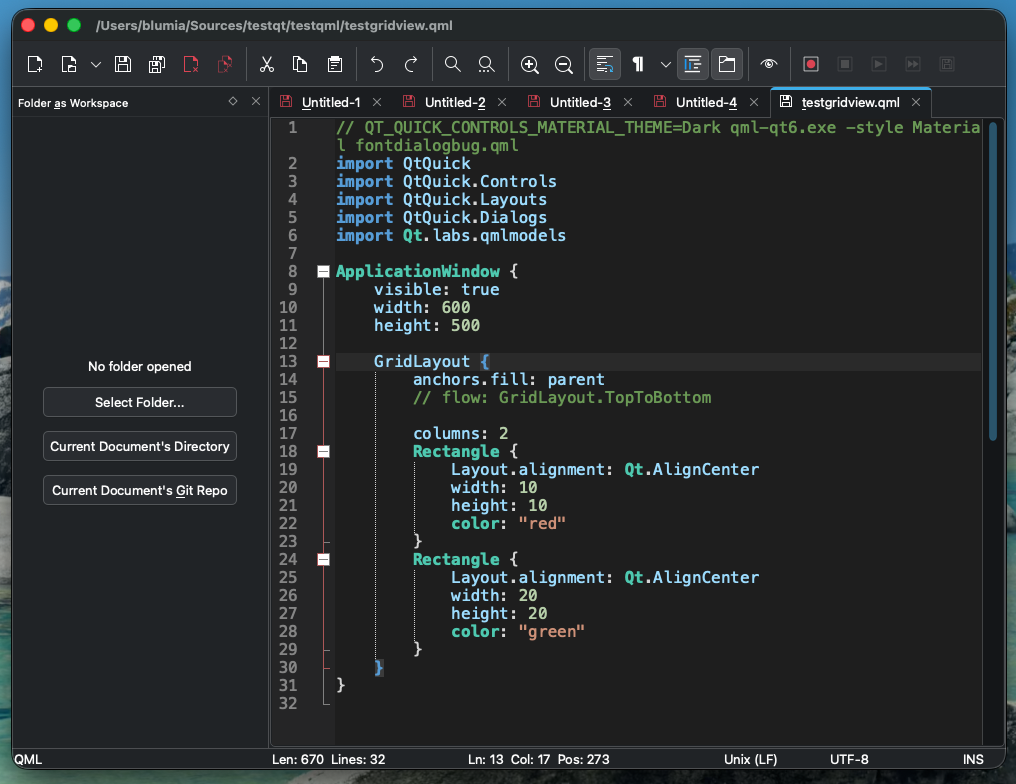Create a new file with toolbar icon
Viewport: 1016px width, 784px height.
[x=35, y=64]
